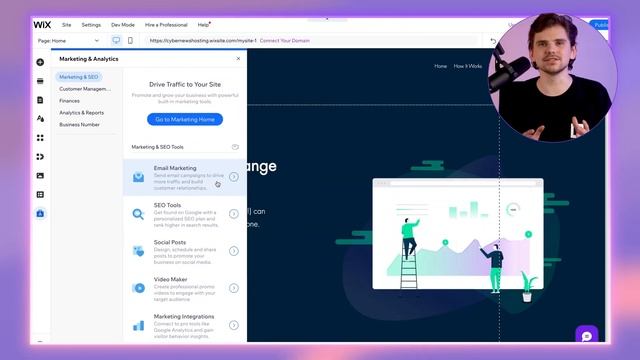Click Social Posts title text
640x360 pixels.
pyautogui.click(x=170, y=242)
